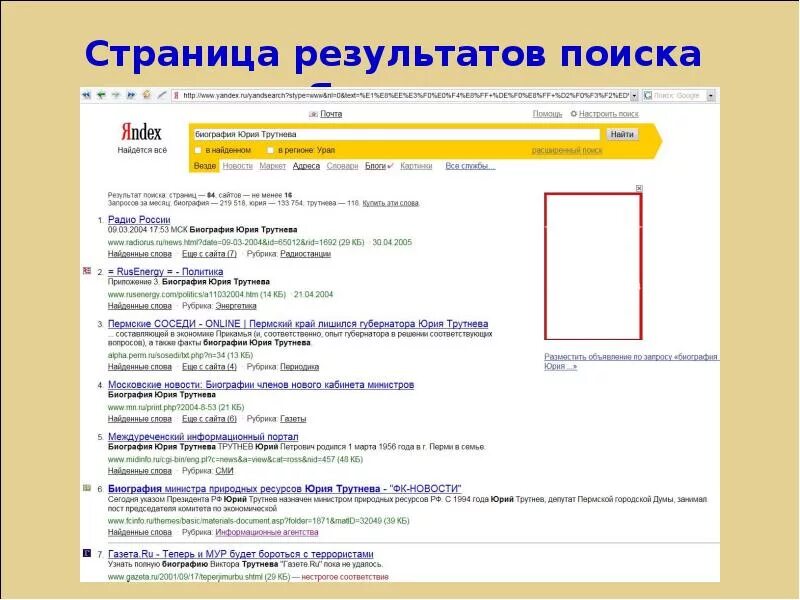Click the grey forward arrow icon
This screenshot has width=800, height=600.
[116, 95]
